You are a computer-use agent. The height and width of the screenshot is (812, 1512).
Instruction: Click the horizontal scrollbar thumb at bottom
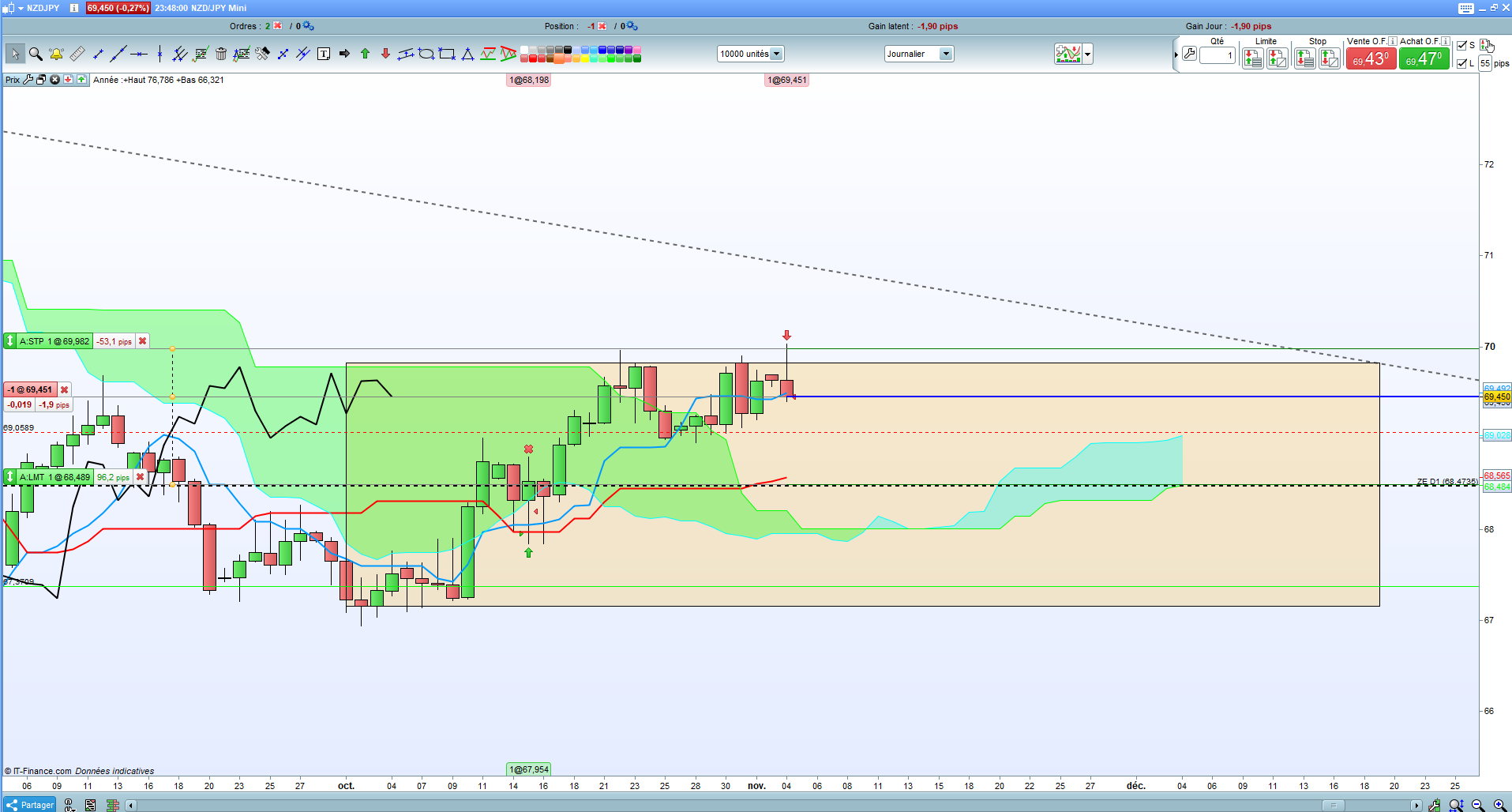tap(1333, 806)
